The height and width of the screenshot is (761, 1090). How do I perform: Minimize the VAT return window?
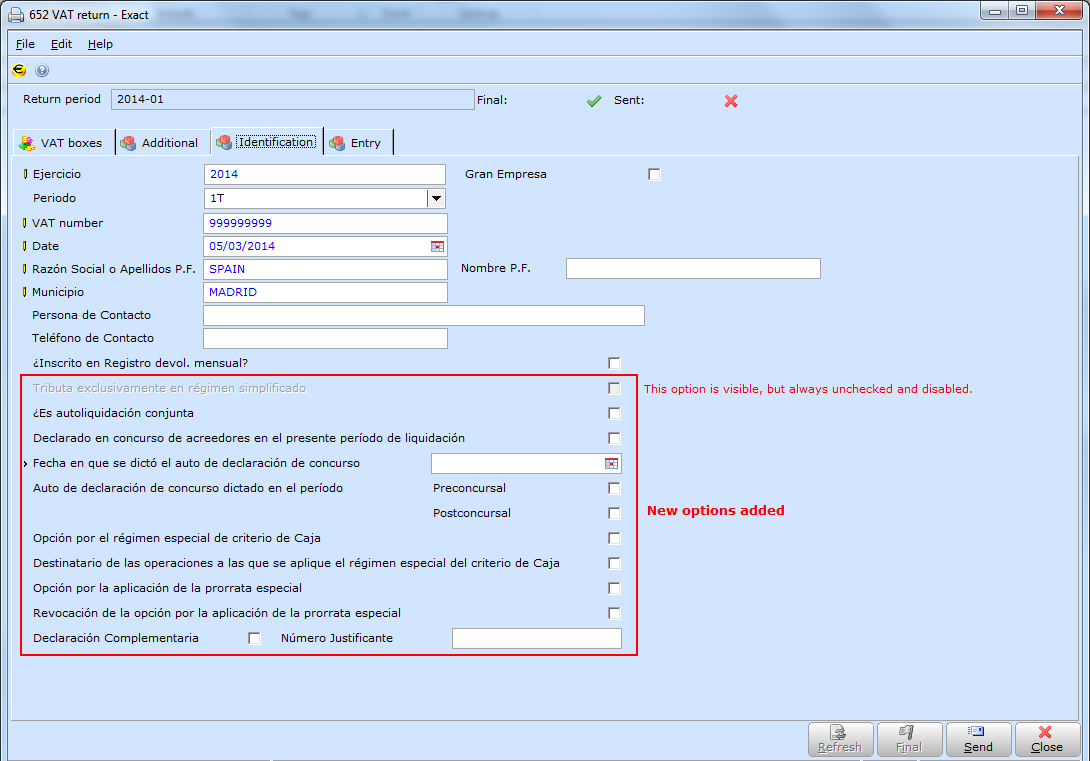click(x=995, y=10)
